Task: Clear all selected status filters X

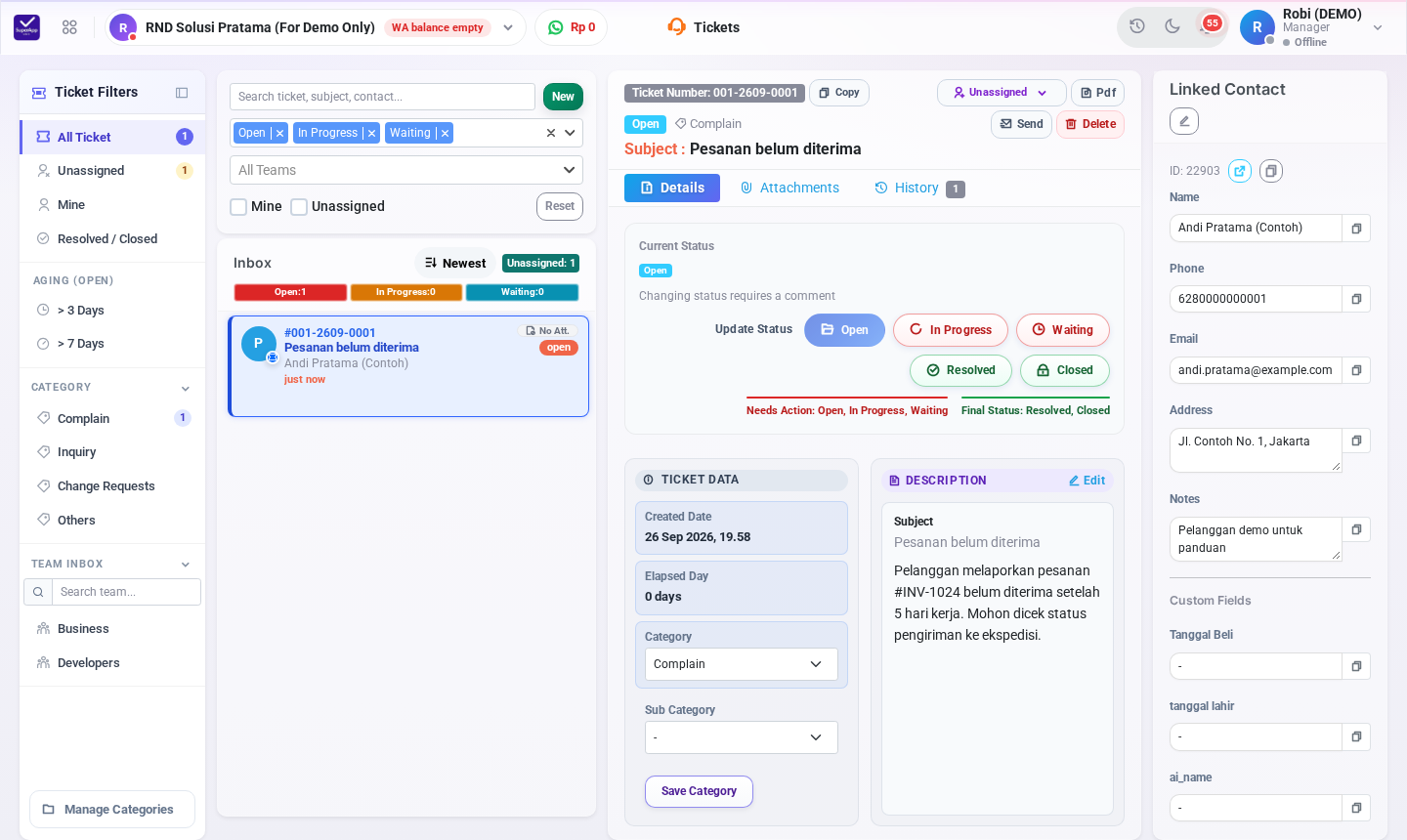Action: [x=550, y=133]
